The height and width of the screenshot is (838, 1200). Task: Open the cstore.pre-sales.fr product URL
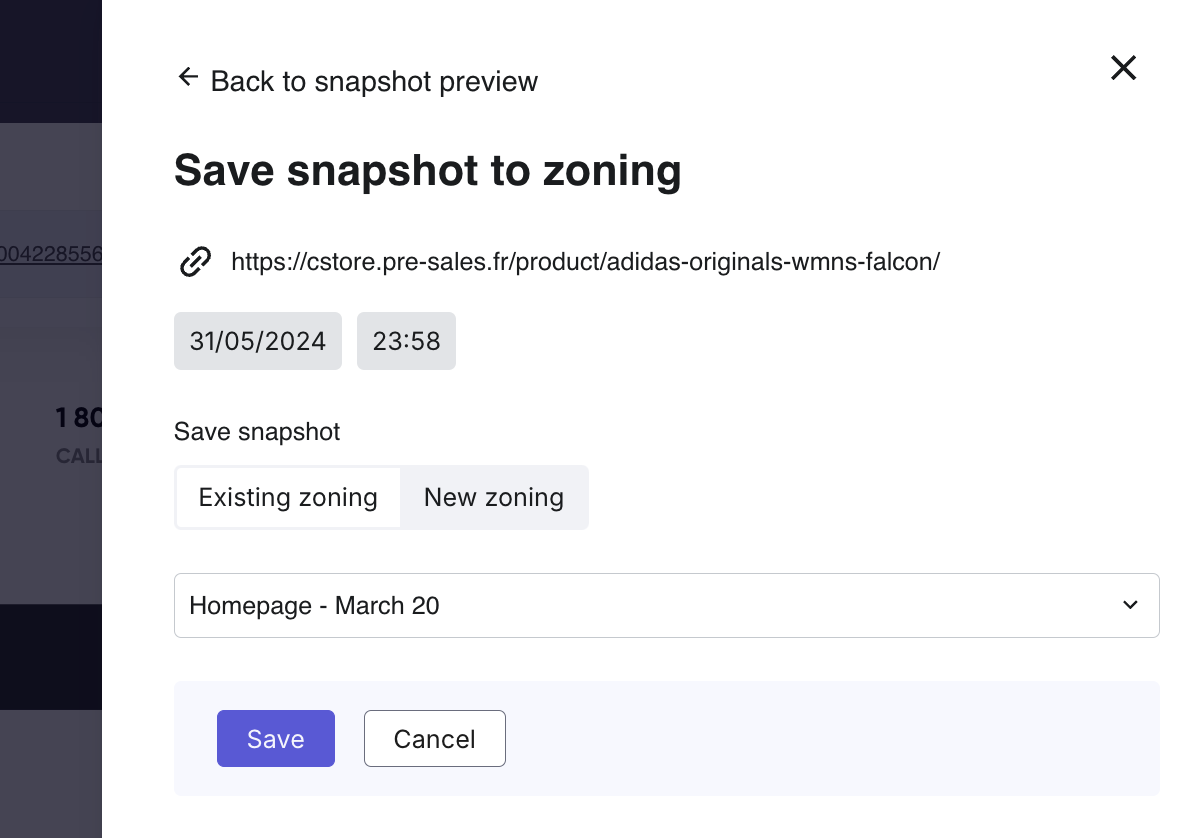(x=586, y=261)
